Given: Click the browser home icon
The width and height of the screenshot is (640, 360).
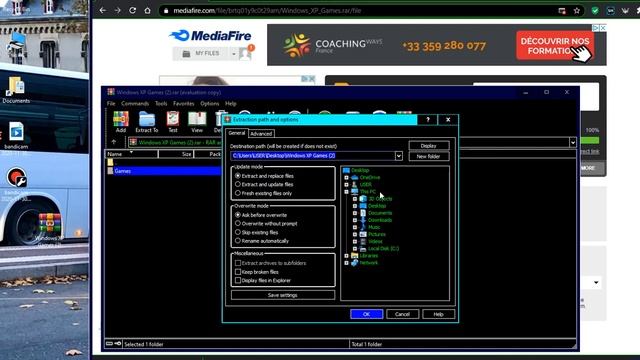Looking at the screenshot, I should pyautogui.click(x=147, y=11).
